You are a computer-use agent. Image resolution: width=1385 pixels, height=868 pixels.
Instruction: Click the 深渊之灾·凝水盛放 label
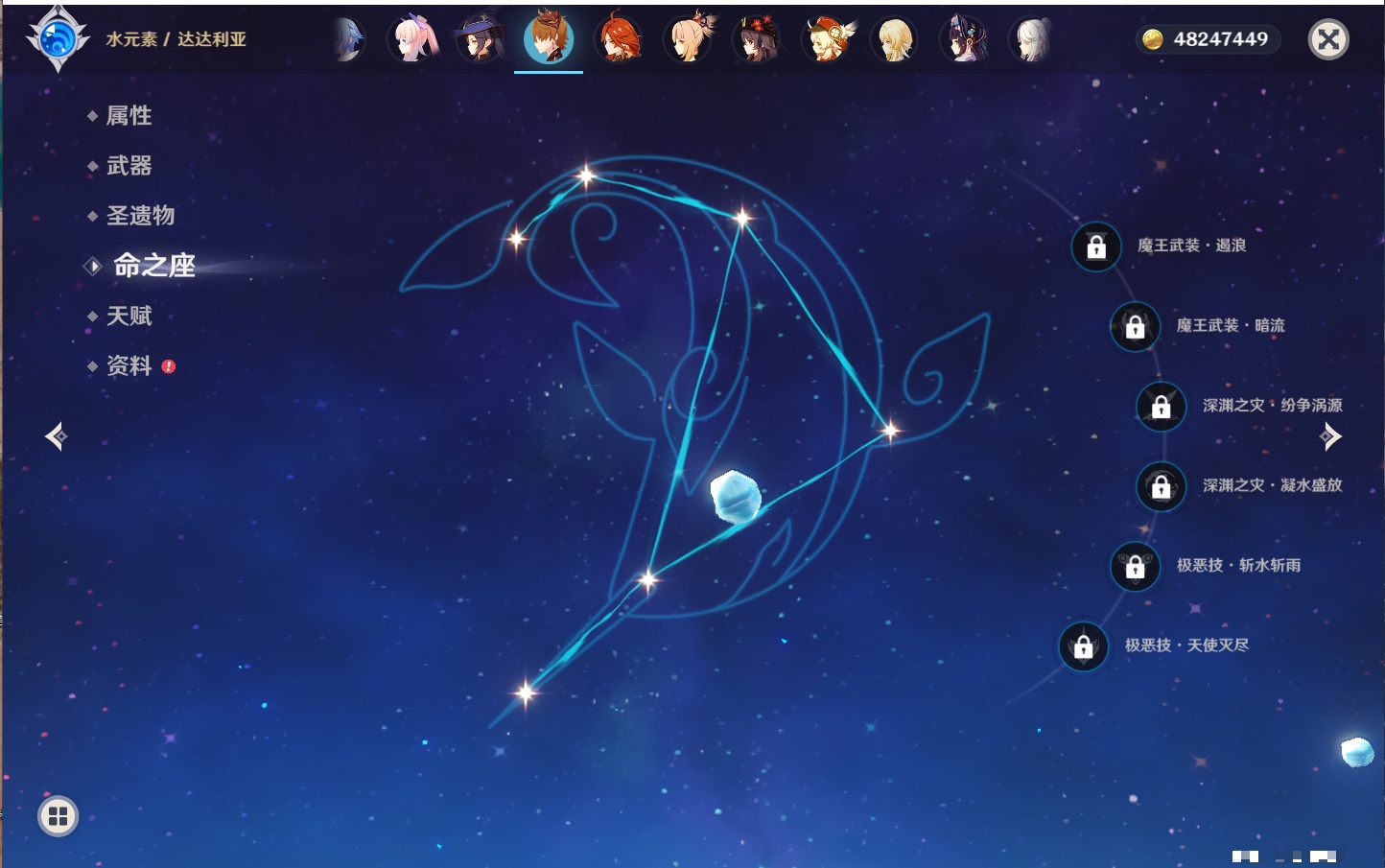[x=1273, y=484]
